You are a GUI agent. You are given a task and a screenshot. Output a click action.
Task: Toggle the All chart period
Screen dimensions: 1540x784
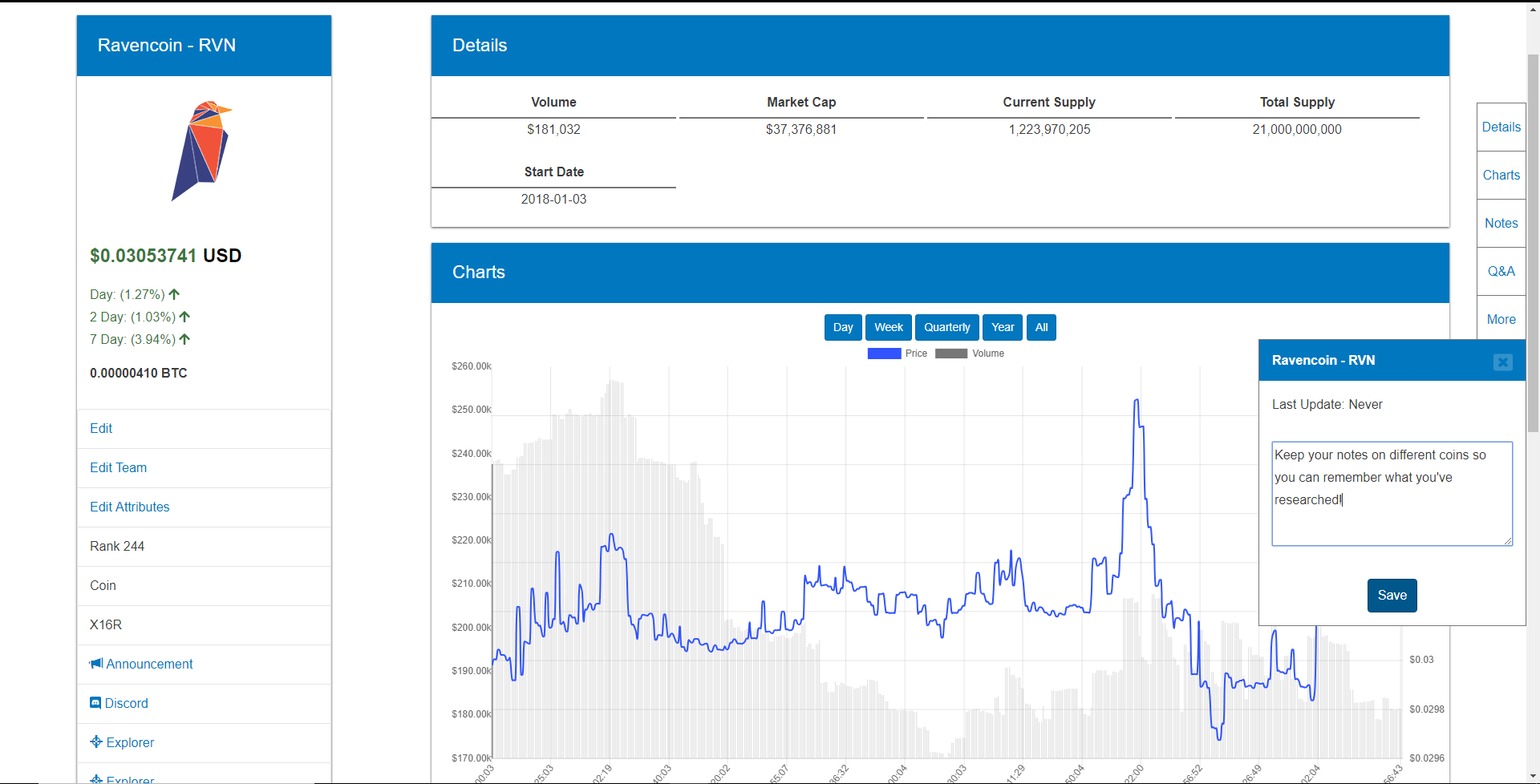pos(1040,327)
